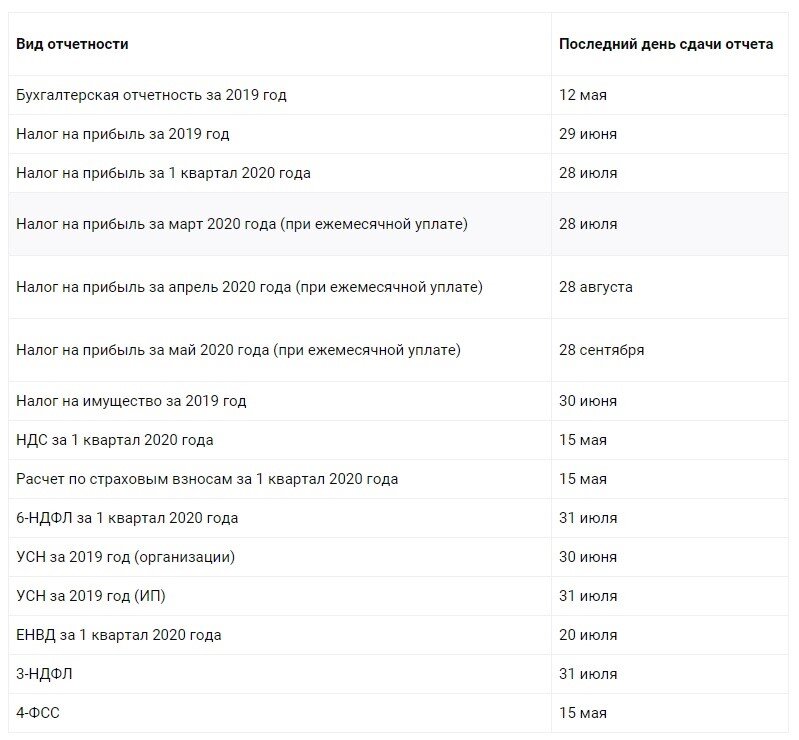Viewport: 799px width, 740px height.
Task: Click the profit tax row for апрель 2020
Action: click(x=249, y=287)
